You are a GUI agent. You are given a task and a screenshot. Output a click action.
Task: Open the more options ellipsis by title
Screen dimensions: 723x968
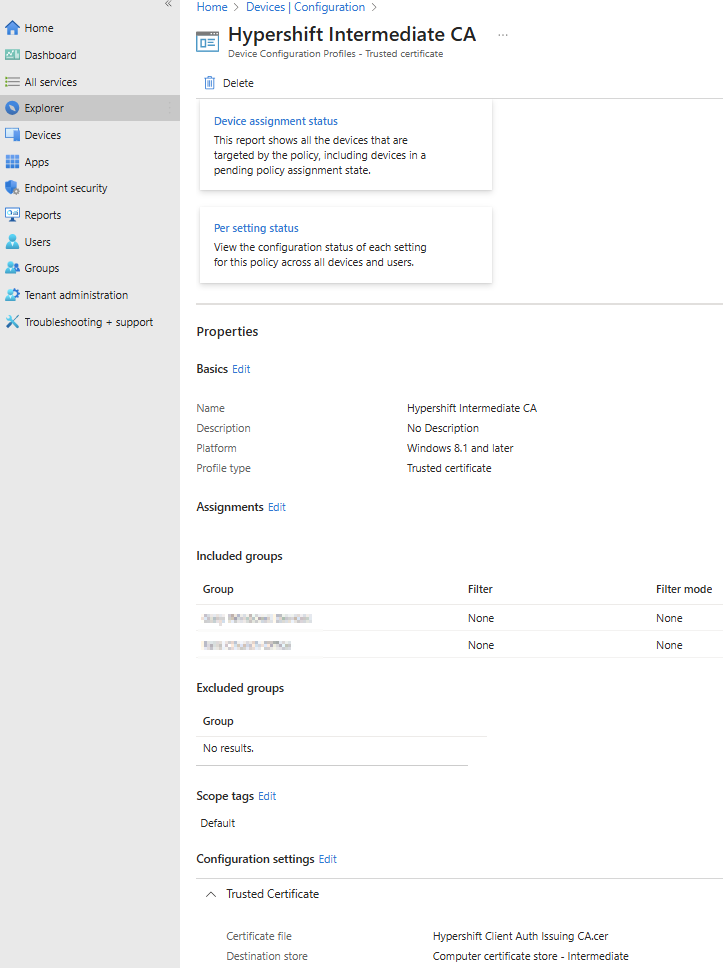click(x=503, y=35)
